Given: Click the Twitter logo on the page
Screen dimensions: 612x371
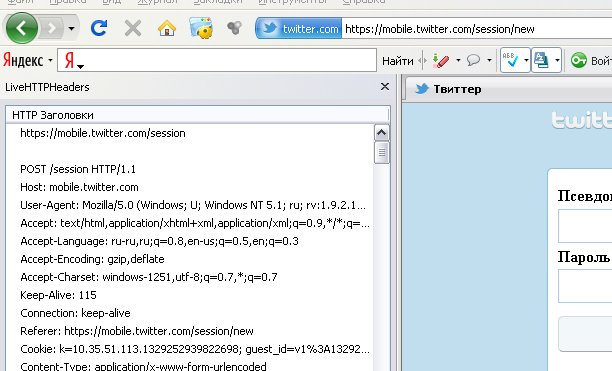Looking at the screenshot, I should 582,120.
